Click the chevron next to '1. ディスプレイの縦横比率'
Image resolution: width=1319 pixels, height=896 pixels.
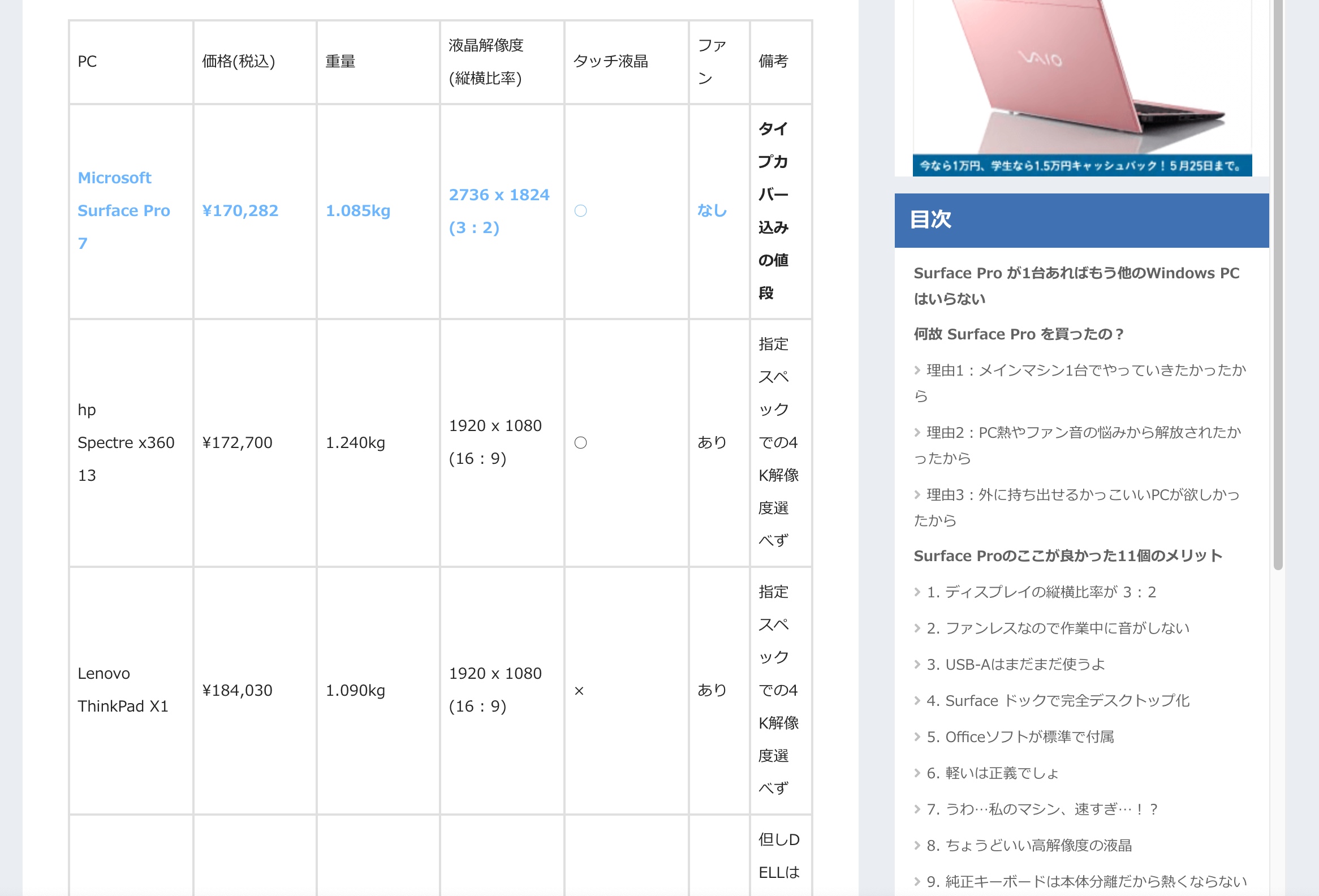pyautogui.click(x=917, y=592)
